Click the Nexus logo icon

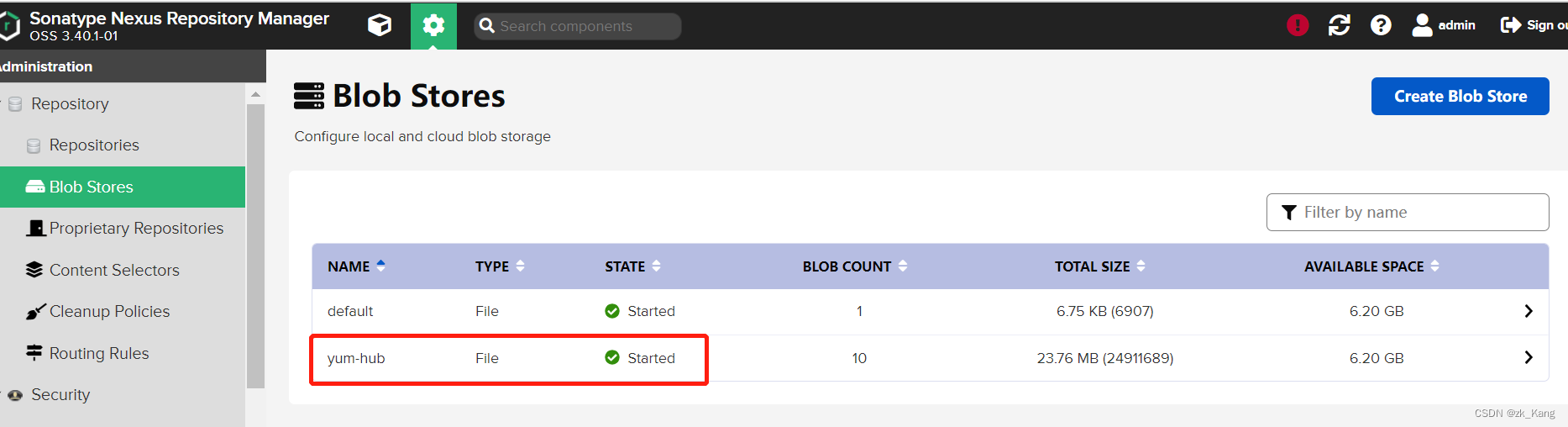point(10,26)
